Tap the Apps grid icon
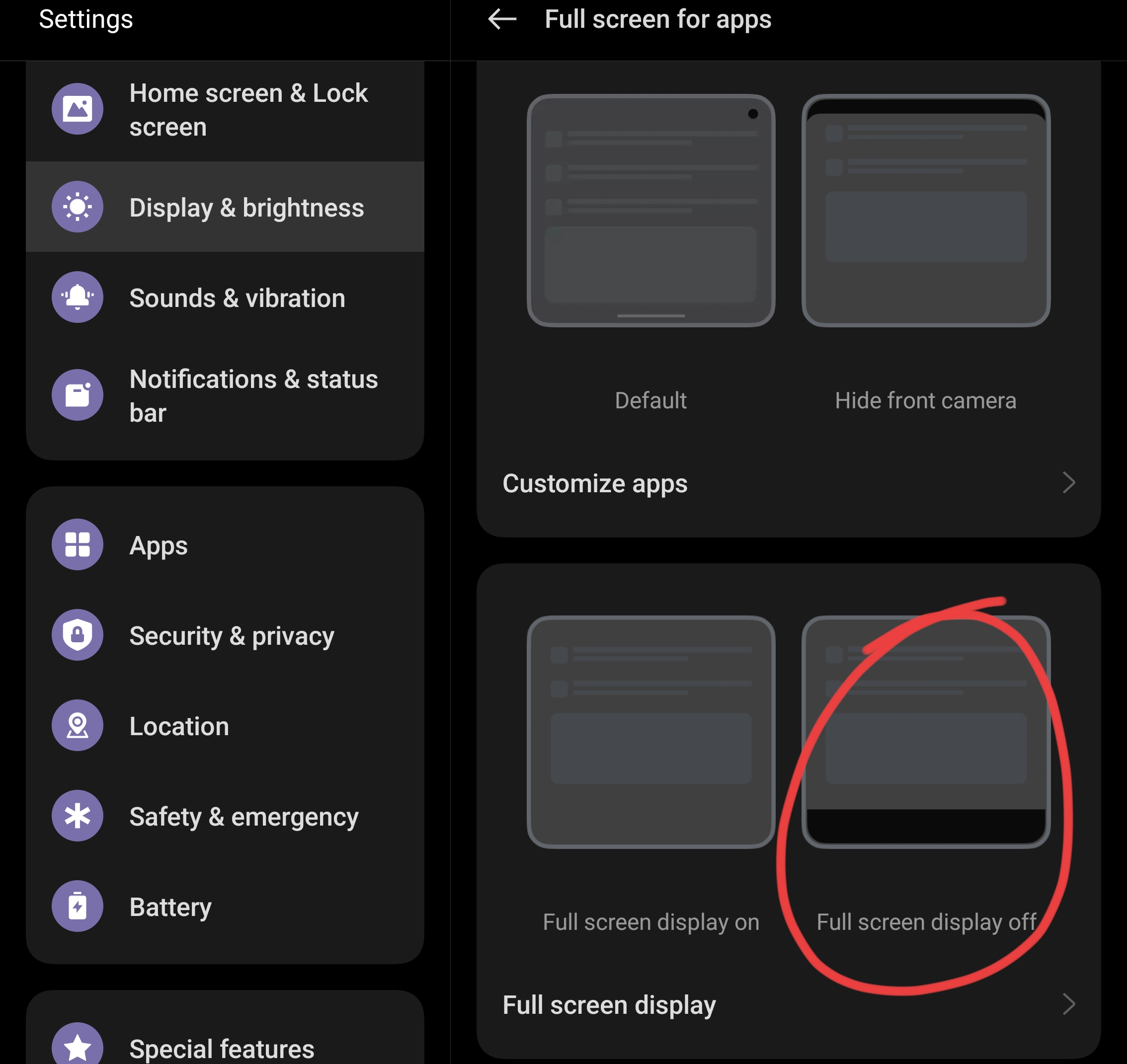This screenshot has width=1127, height=1064. coord(78,544)
